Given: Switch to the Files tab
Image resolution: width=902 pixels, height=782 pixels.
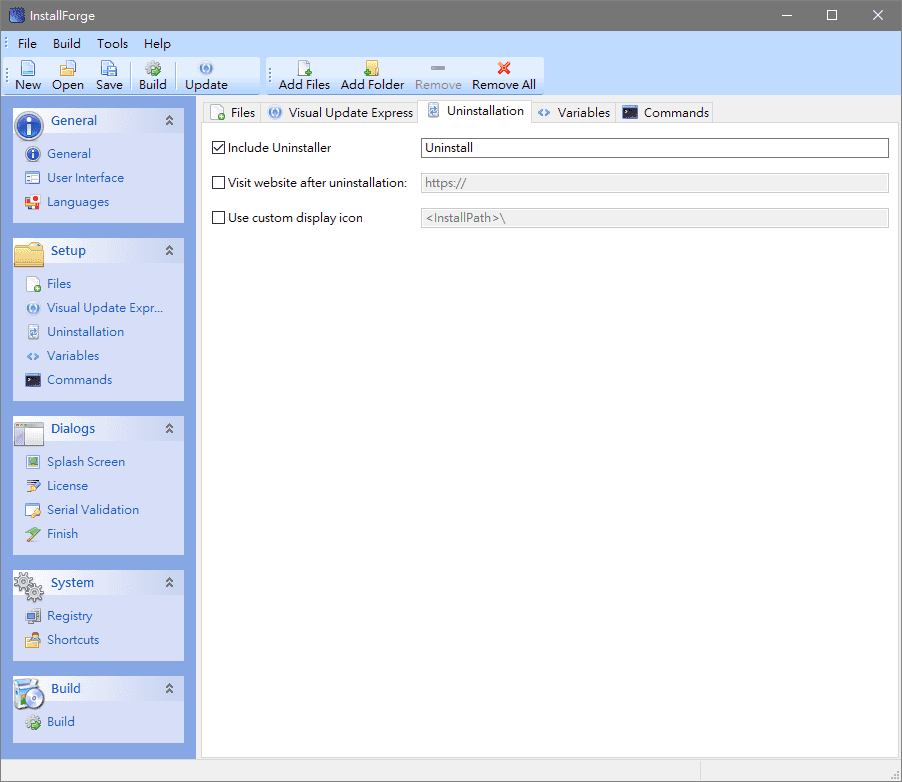Looking at the screenshot, I should [232, 113].
